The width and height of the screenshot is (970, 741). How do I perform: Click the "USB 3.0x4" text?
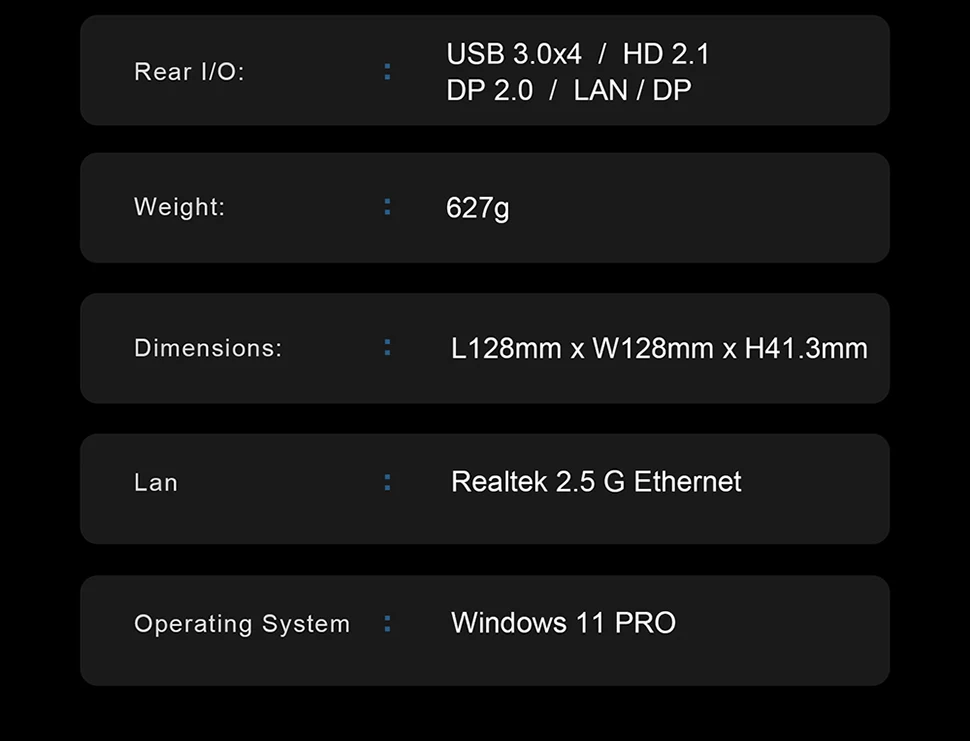click(514, 54)
